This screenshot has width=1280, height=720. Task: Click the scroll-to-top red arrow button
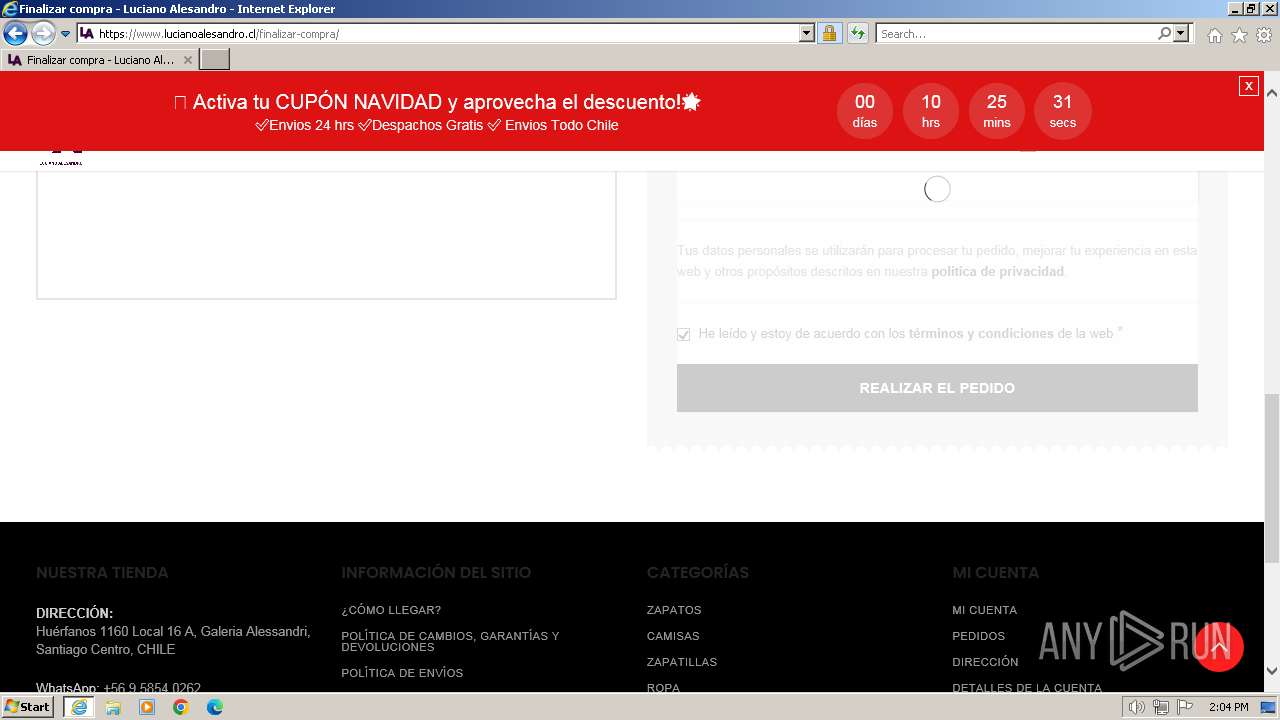[x=1219, y=647]
